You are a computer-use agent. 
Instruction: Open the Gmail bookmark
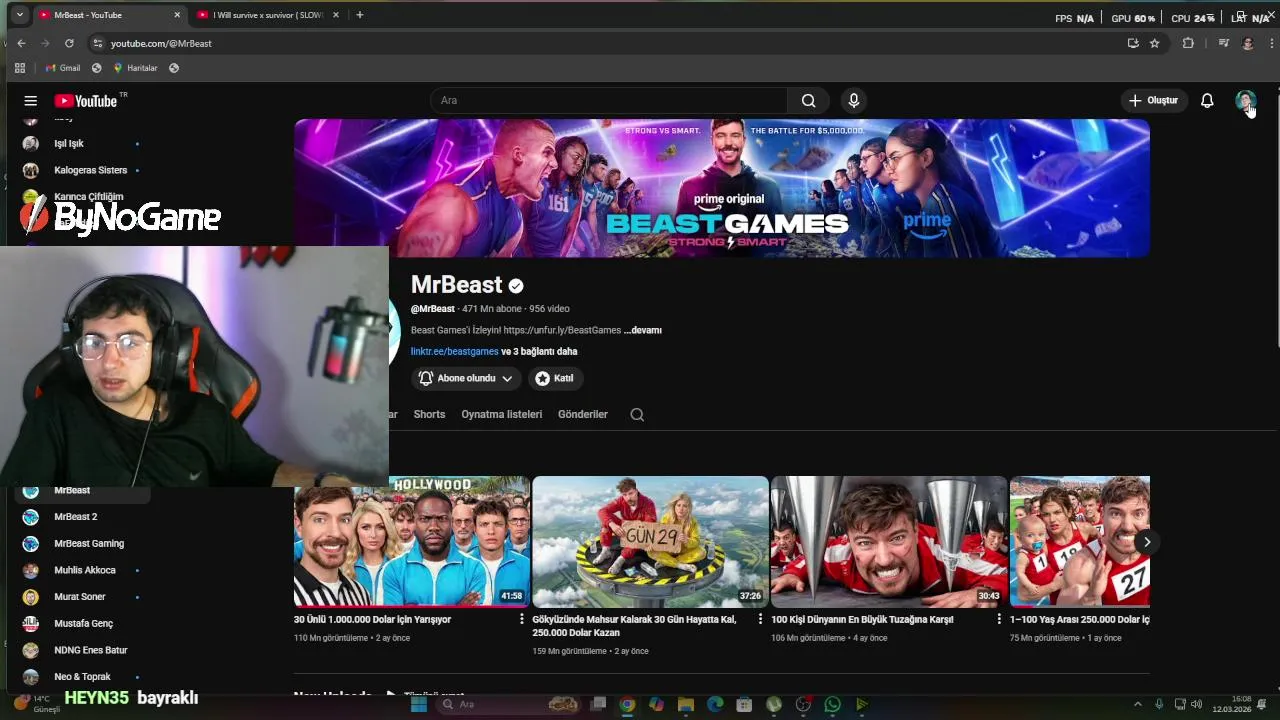62,68
